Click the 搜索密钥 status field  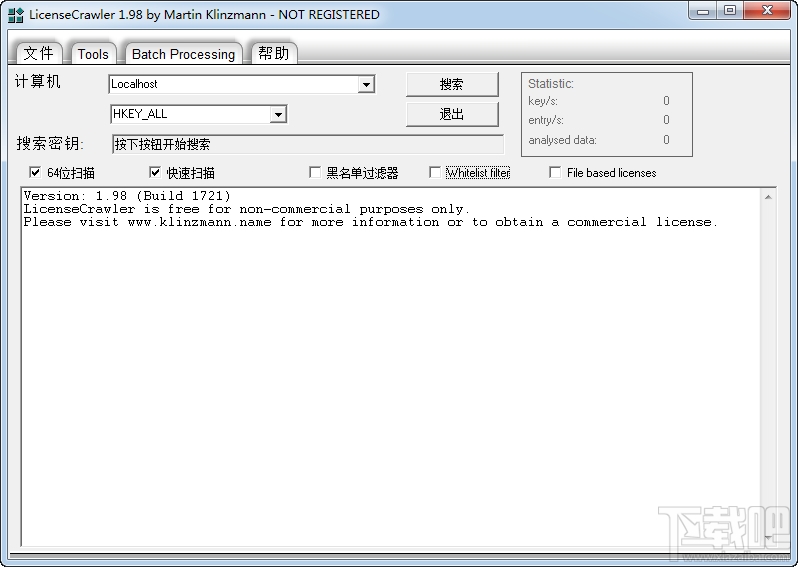click(307, 145)
